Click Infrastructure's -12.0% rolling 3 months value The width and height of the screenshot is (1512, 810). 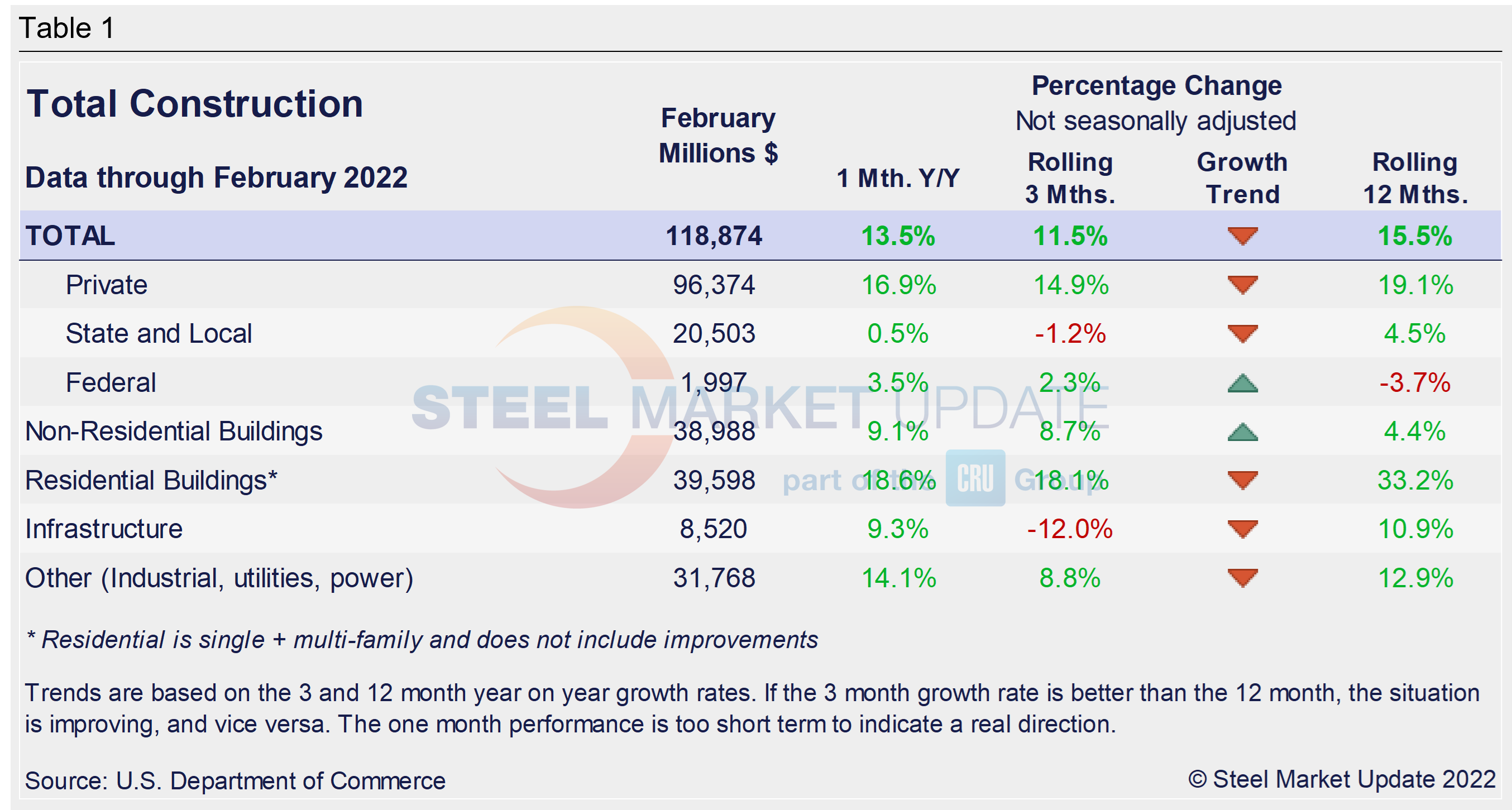click(1069, 529)
